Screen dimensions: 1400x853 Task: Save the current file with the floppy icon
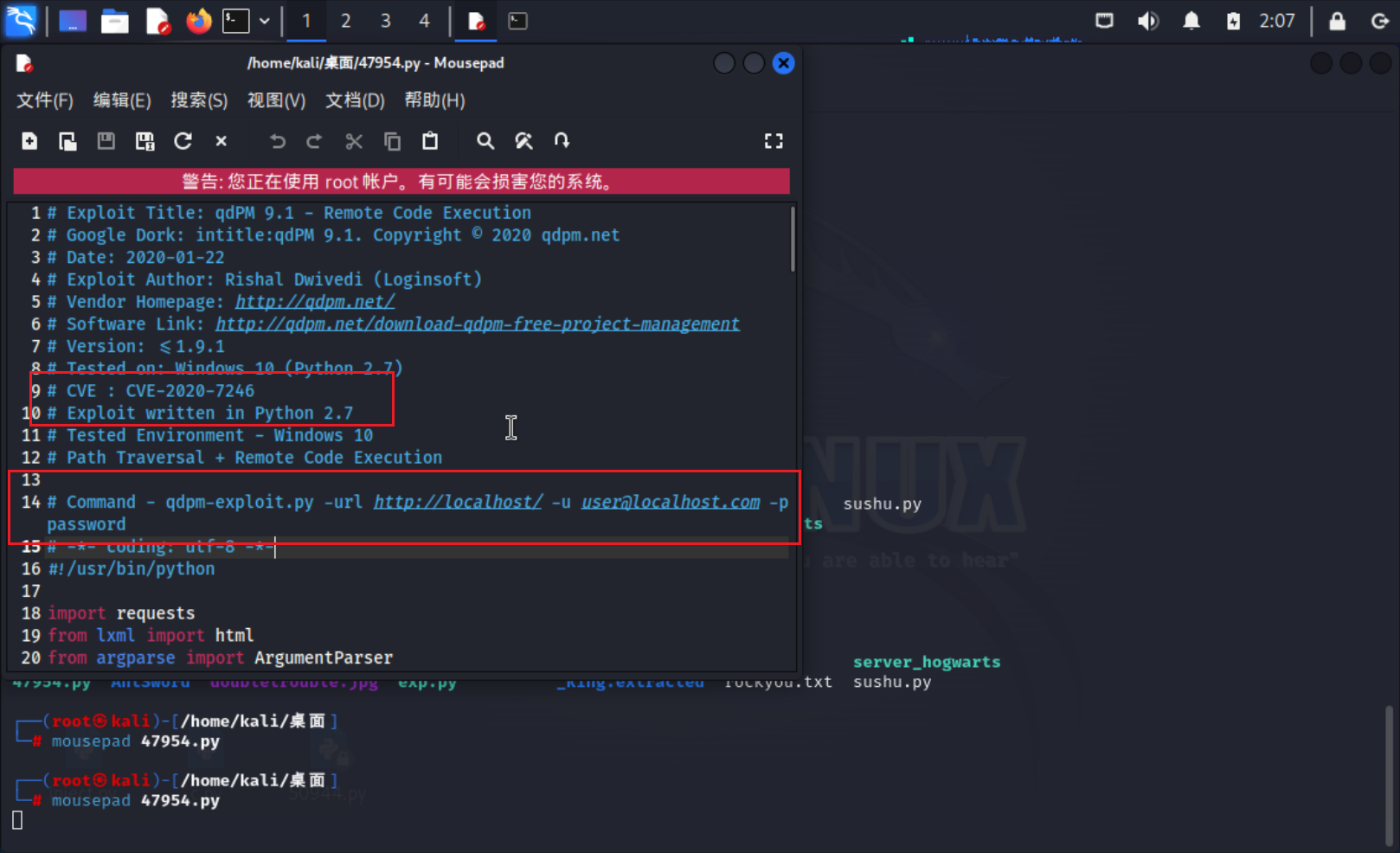click(106, 141)
